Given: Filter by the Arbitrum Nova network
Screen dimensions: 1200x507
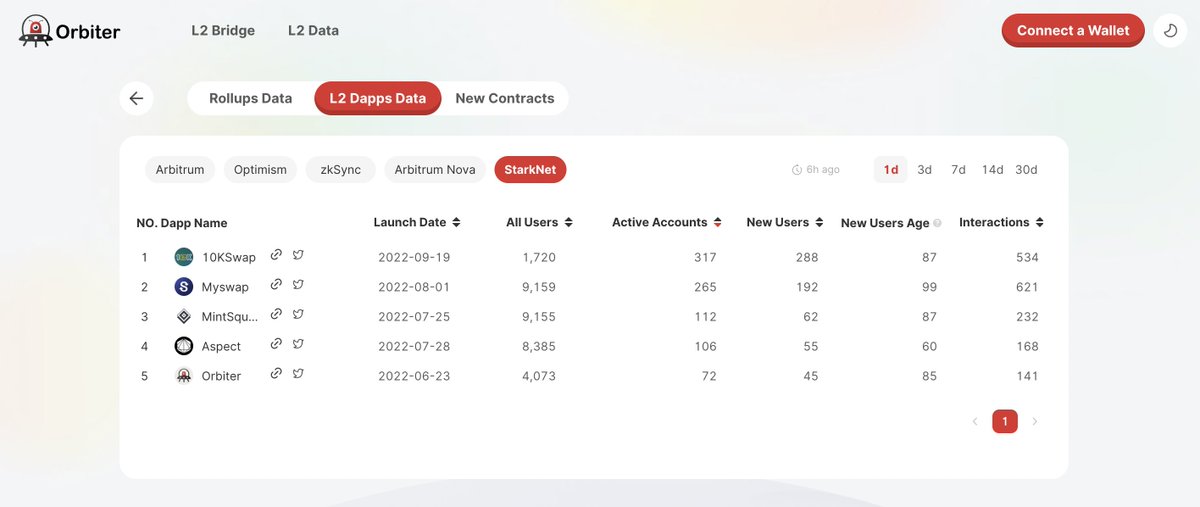Looking at the screenshot, I should coord(435,170).
